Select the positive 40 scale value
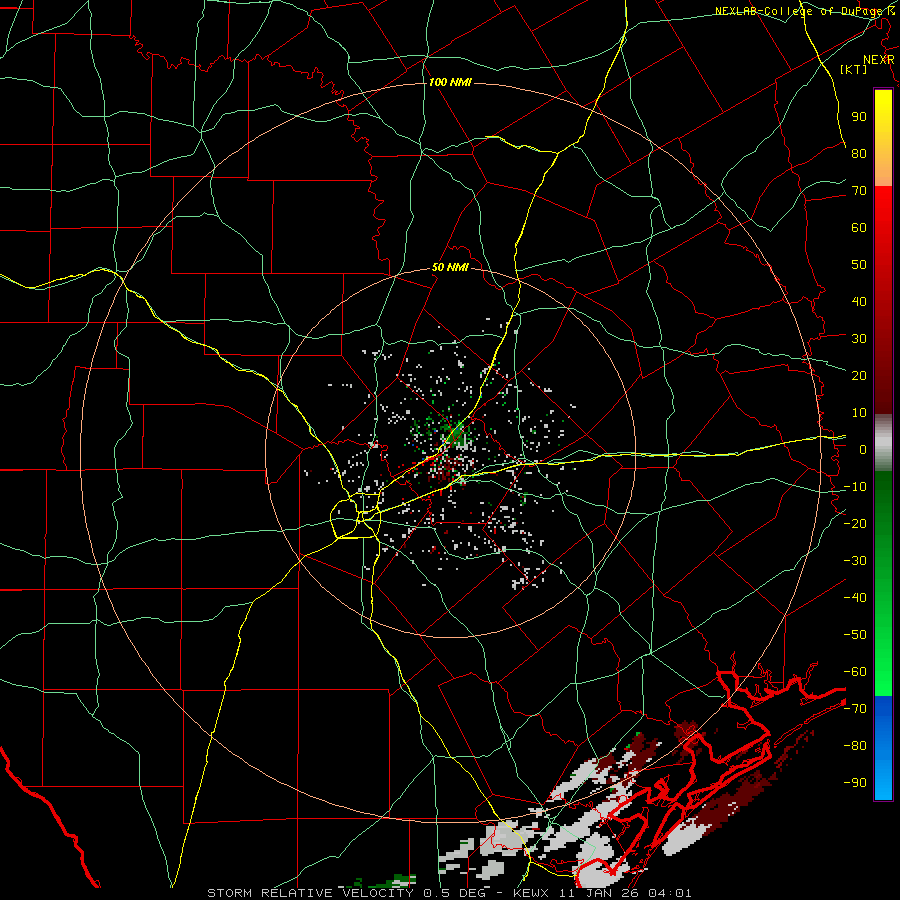 point(859,301)
